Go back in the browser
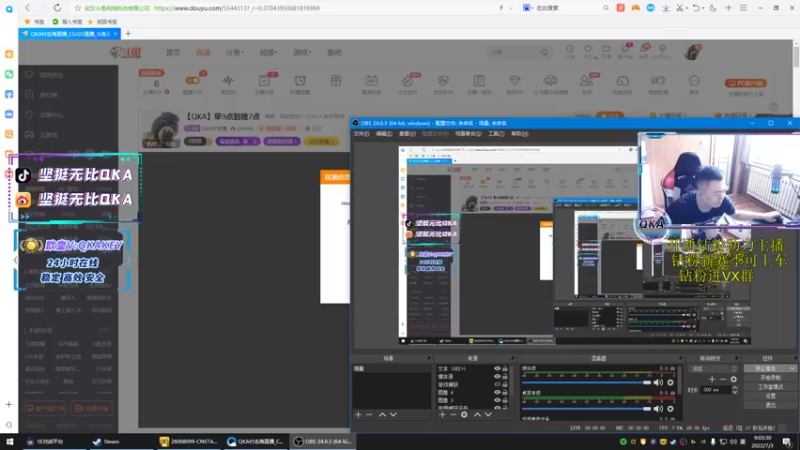 27,8
